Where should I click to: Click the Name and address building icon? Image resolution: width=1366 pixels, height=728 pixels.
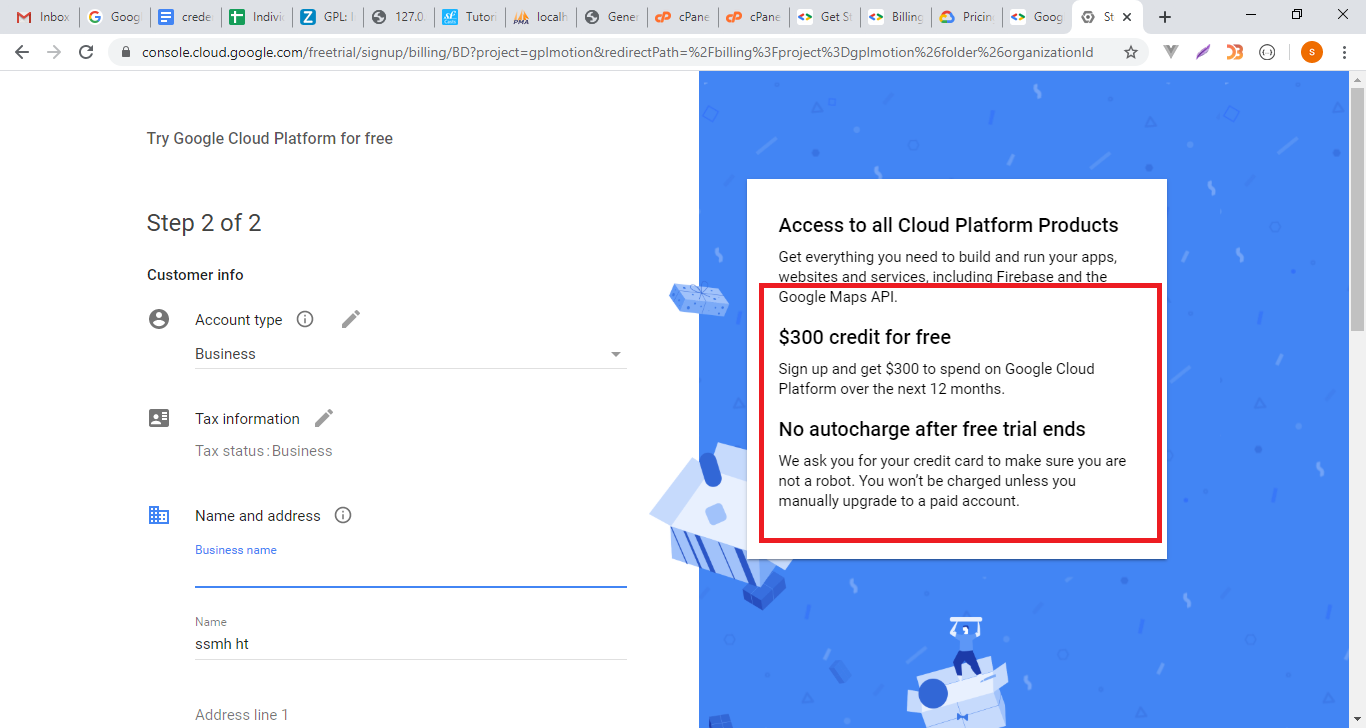(159, 515)
